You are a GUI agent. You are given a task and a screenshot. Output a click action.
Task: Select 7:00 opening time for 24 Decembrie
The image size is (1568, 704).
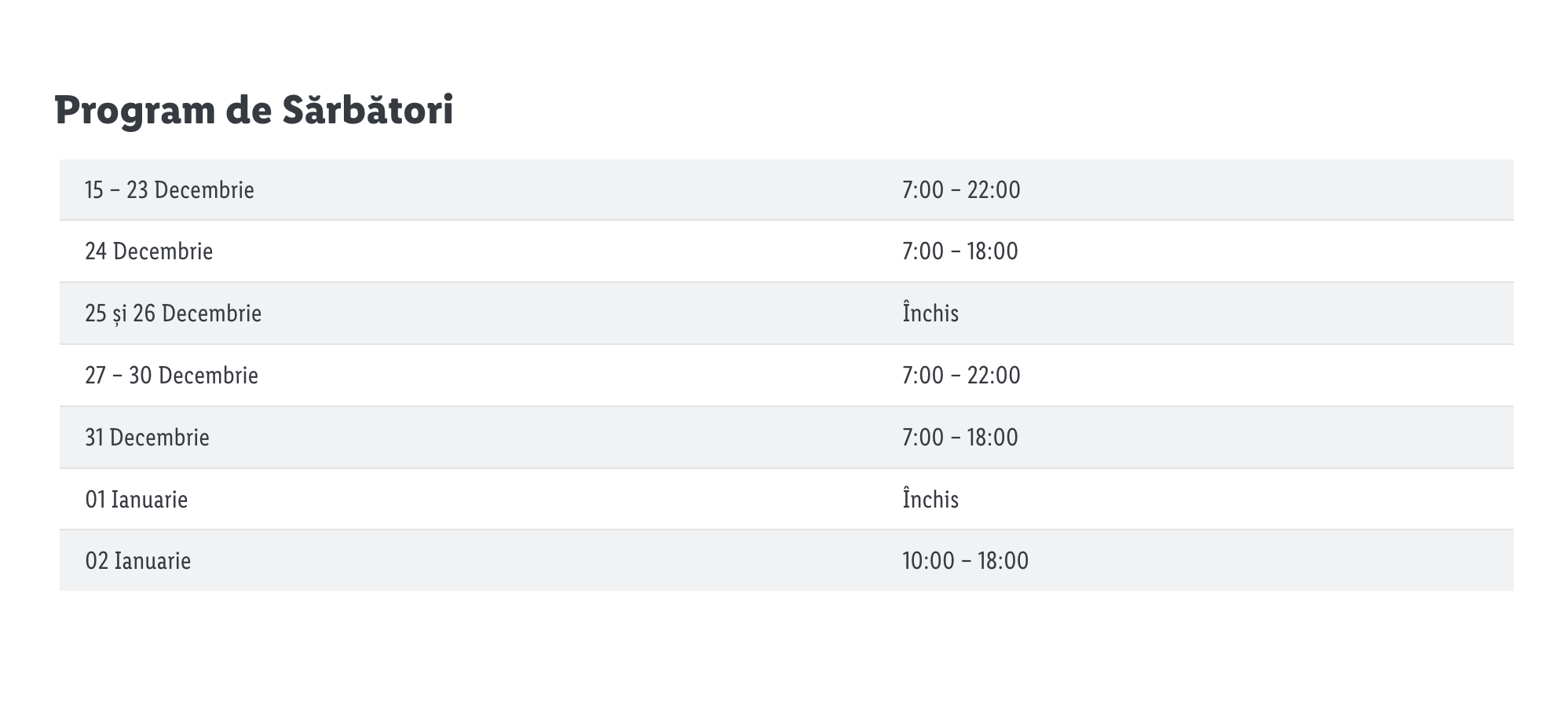click(923, 251)
